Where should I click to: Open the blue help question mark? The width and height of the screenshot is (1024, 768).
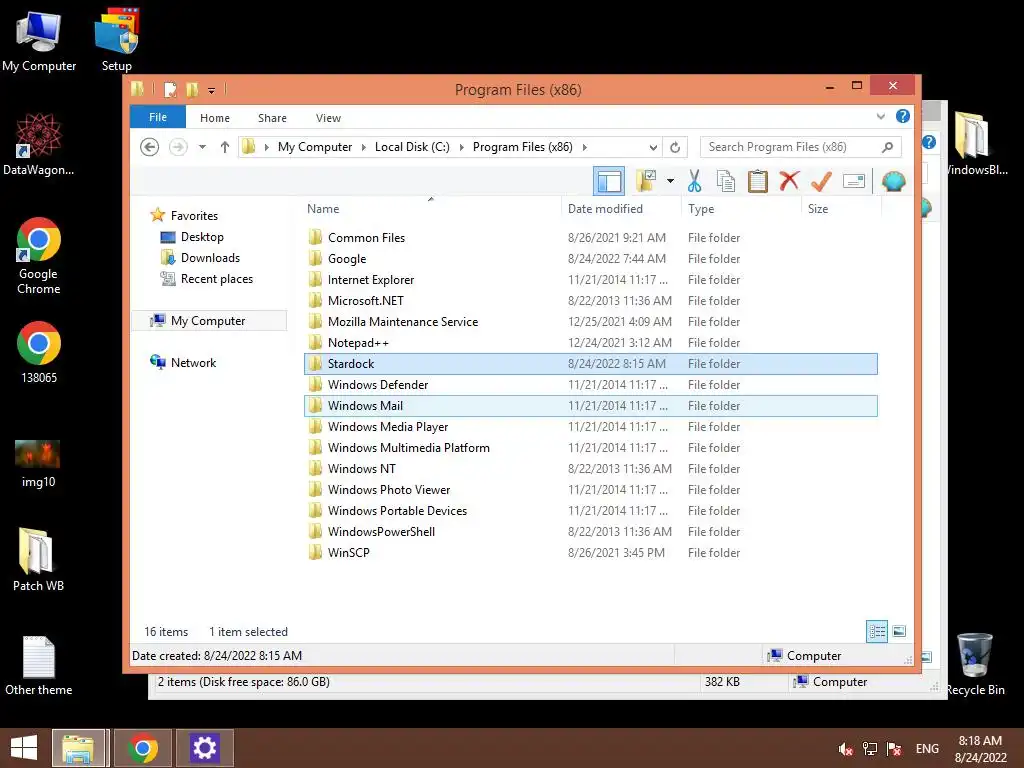click(x=903, y=116)
